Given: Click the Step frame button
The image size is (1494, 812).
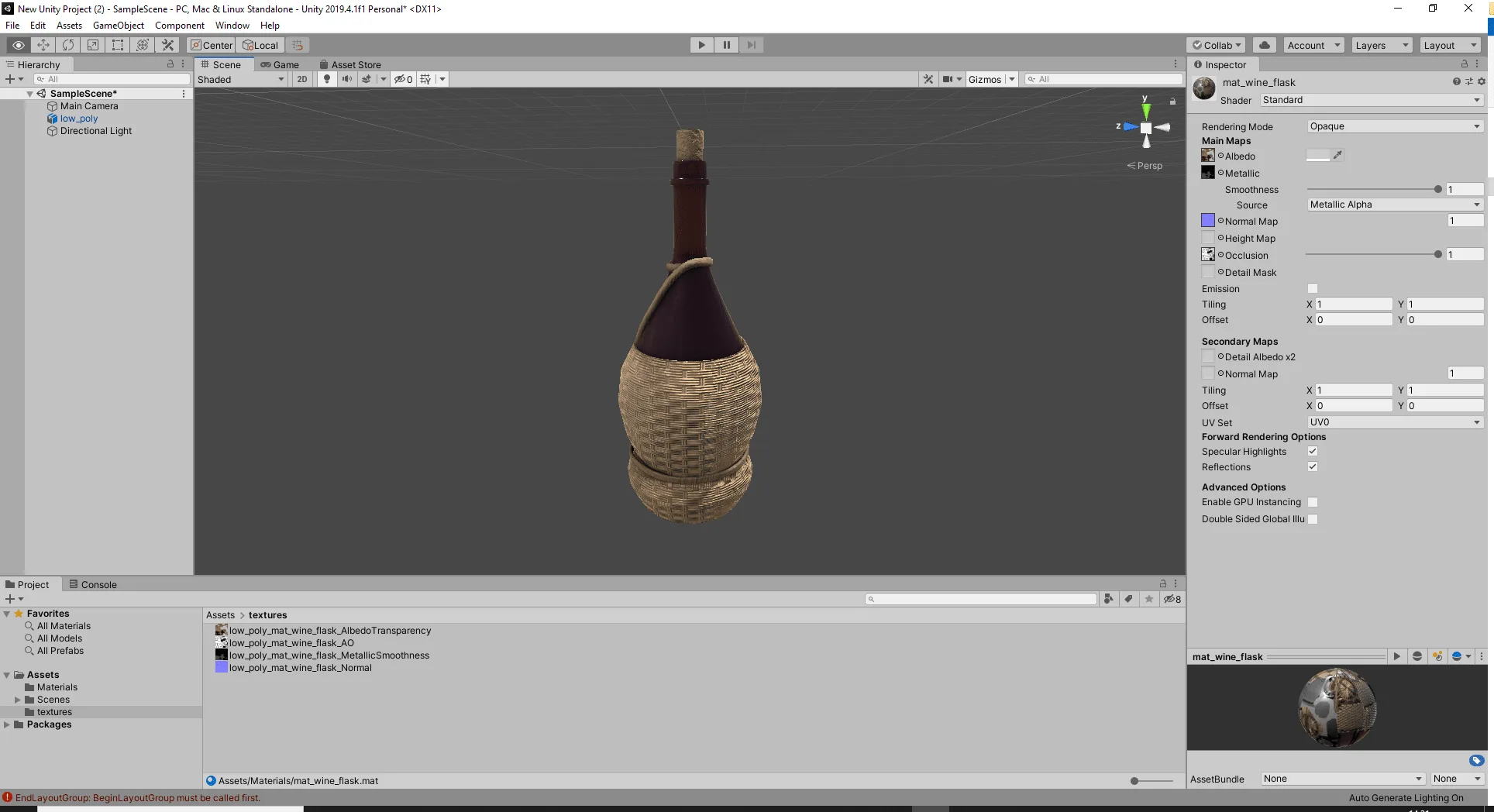Looking at the screenshot, I should point(751,45).
